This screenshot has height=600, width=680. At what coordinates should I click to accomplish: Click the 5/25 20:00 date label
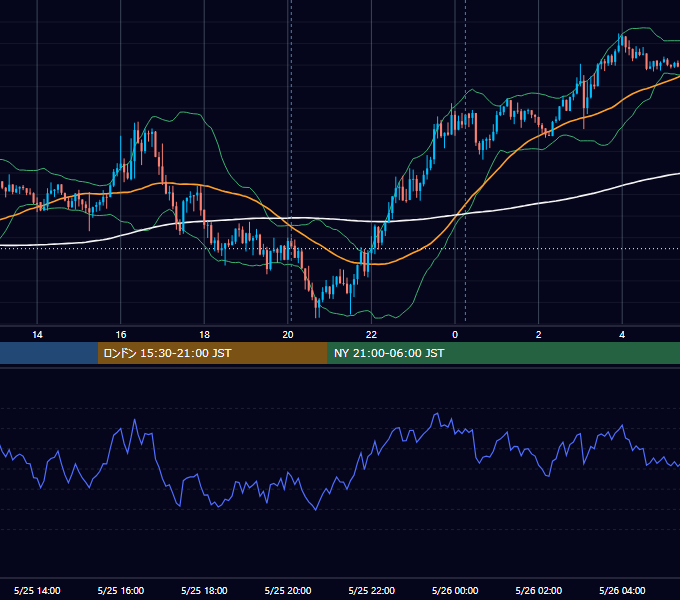coord(288,590)
